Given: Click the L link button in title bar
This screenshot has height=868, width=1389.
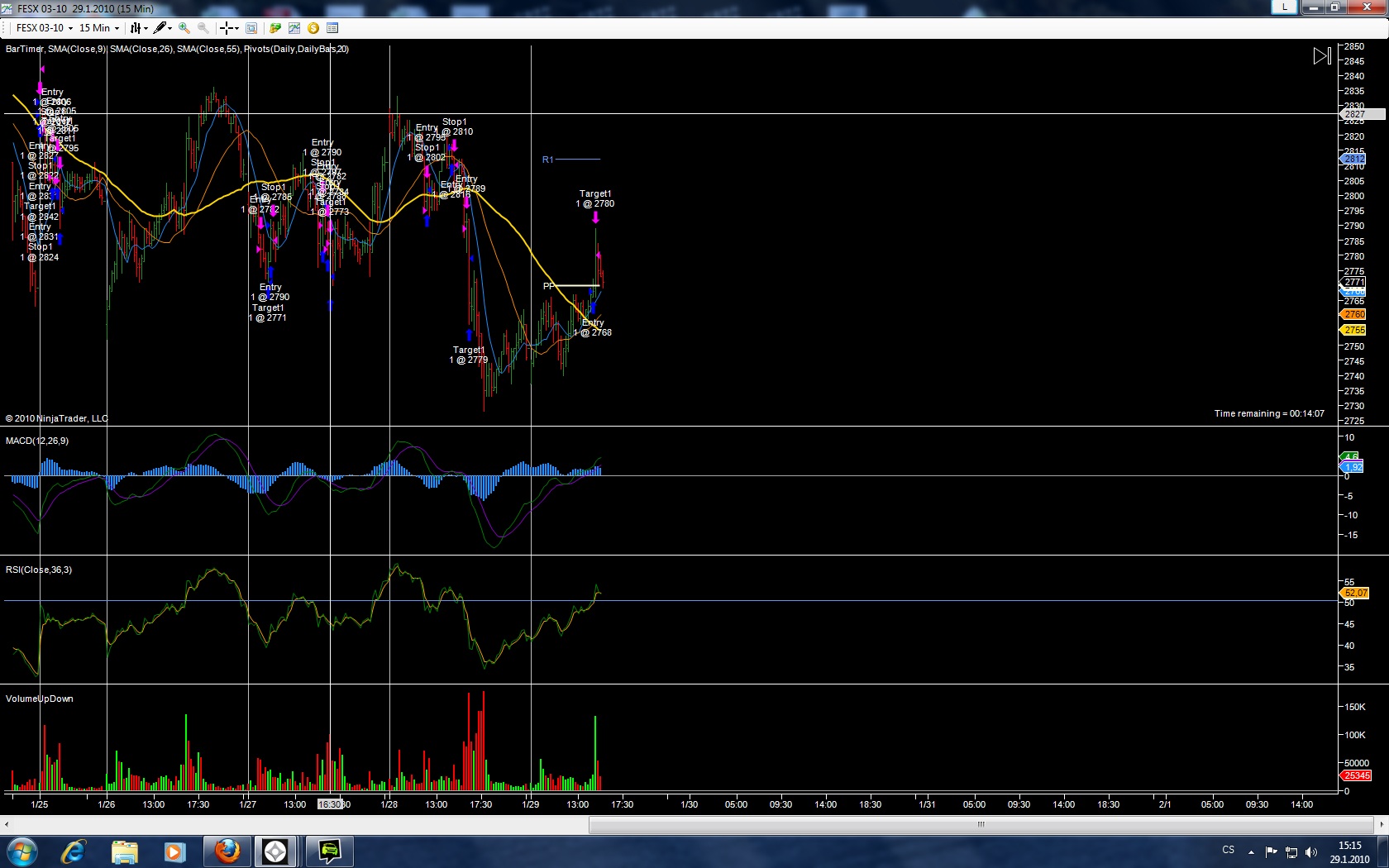Looking at the screenshot, I should tap(1284, 7).
